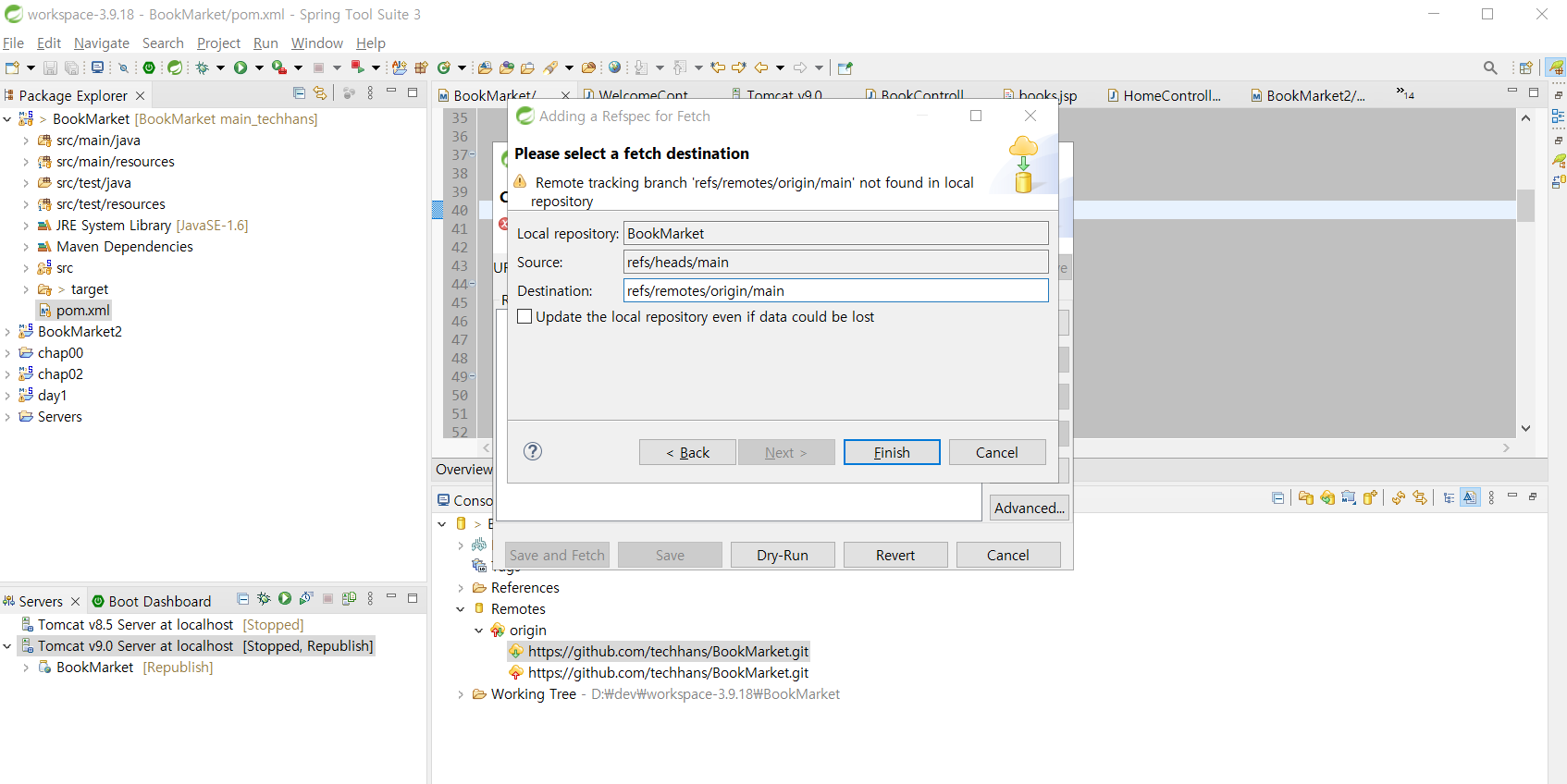The image size is (1567, 784).
Task: Open the Run button dropdown arrow
Action: pos(259,67)
